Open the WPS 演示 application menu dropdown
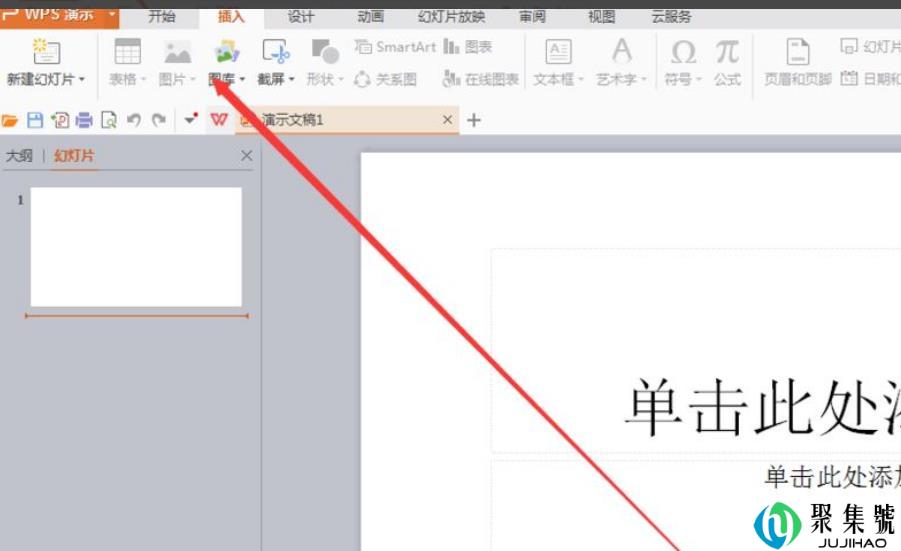901x551 pixels. pos(111,14)
